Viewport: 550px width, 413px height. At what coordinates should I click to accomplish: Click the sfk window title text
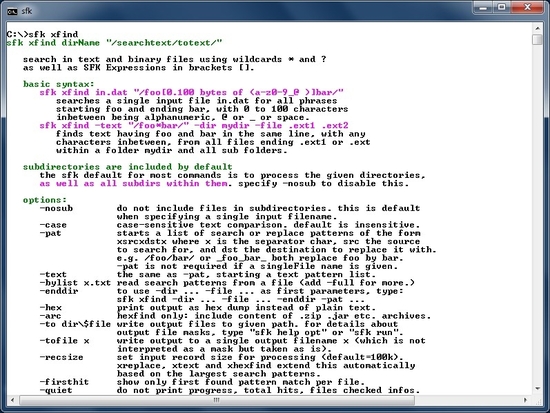tap(27, 11)
